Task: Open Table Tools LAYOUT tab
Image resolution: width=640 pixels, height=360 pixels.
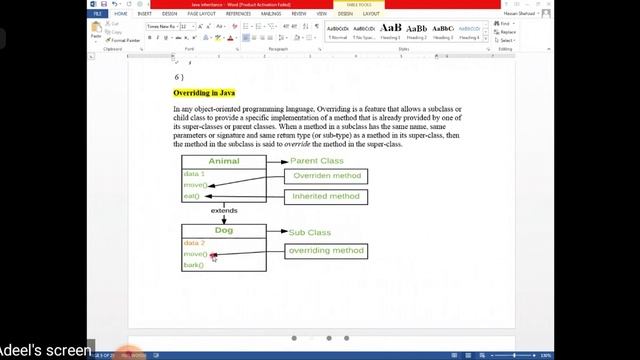Action: click(x=371, y=14)
